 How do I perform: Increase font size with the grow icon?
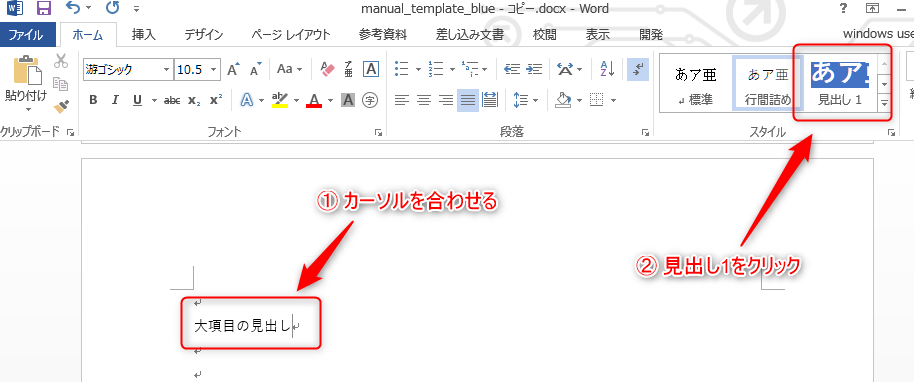click(233, 69)
